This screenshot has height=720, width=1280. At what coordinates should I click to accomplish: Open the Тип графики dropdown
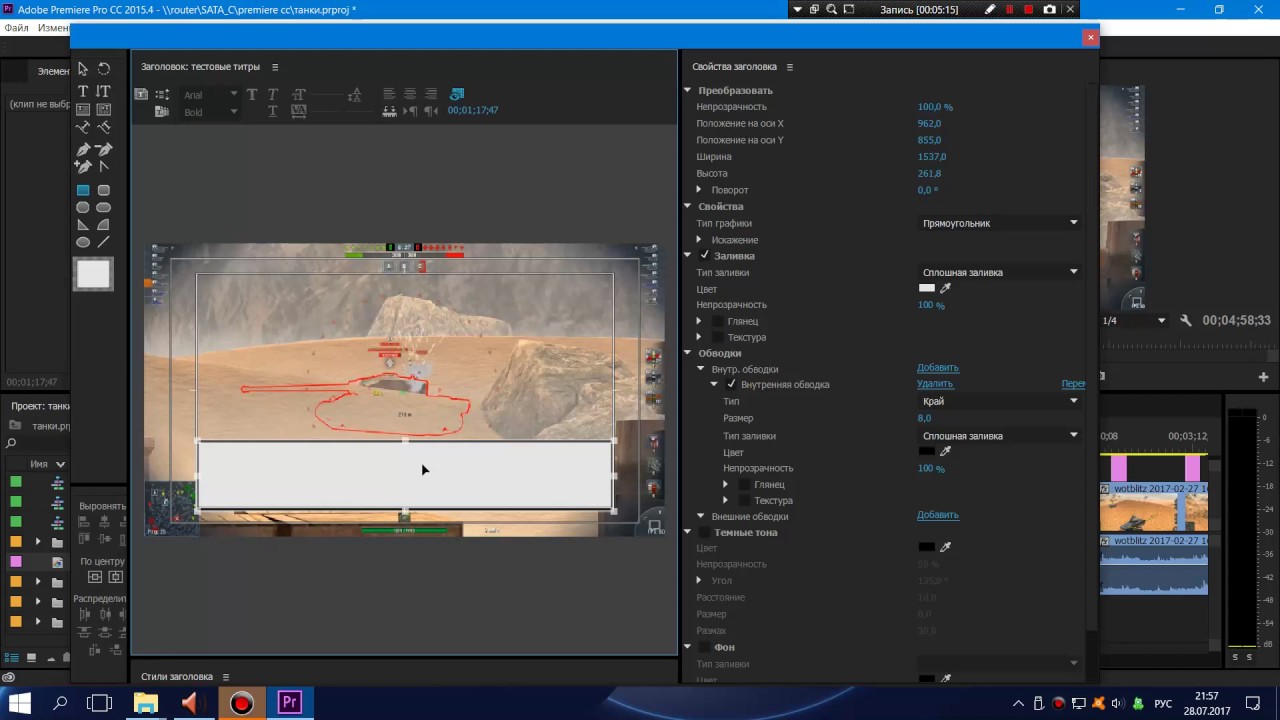(x=1000, y=223)
